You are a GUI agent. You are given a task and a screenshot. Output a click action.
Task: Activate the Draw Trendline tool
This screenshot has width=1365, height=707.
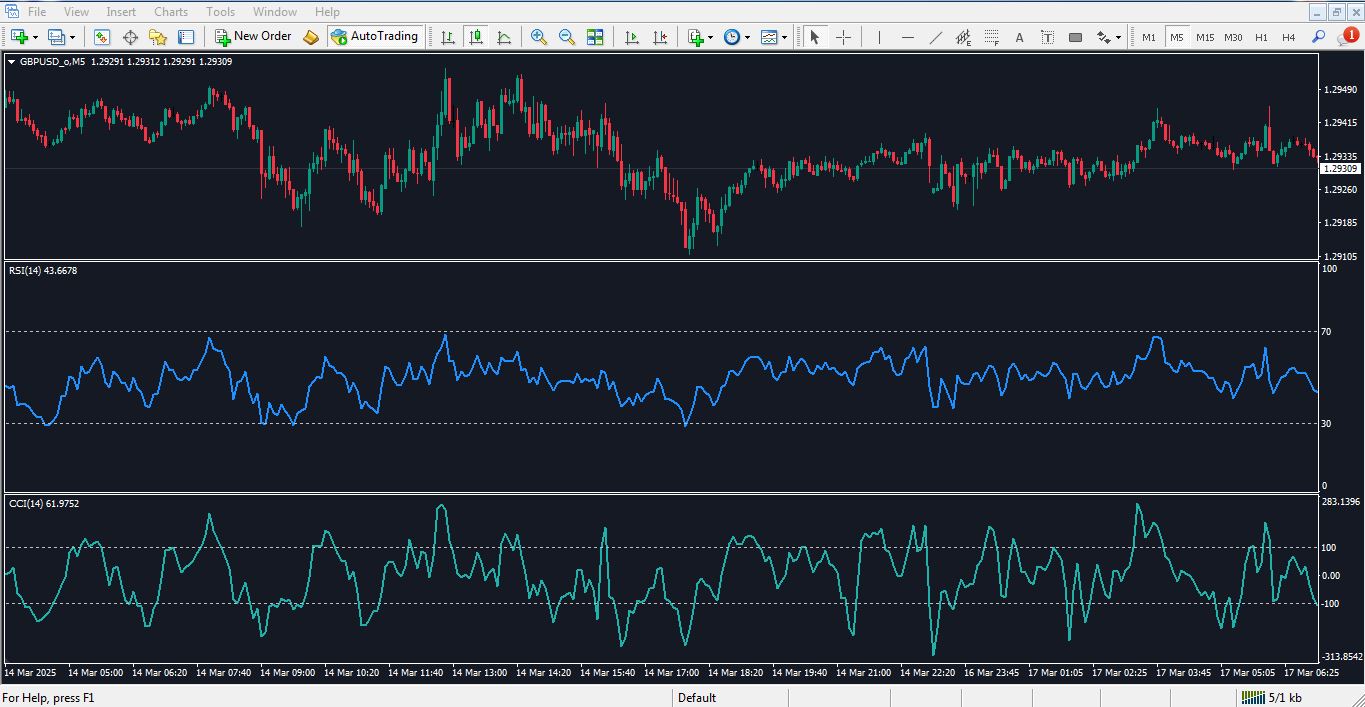click(x=935, y=37)
